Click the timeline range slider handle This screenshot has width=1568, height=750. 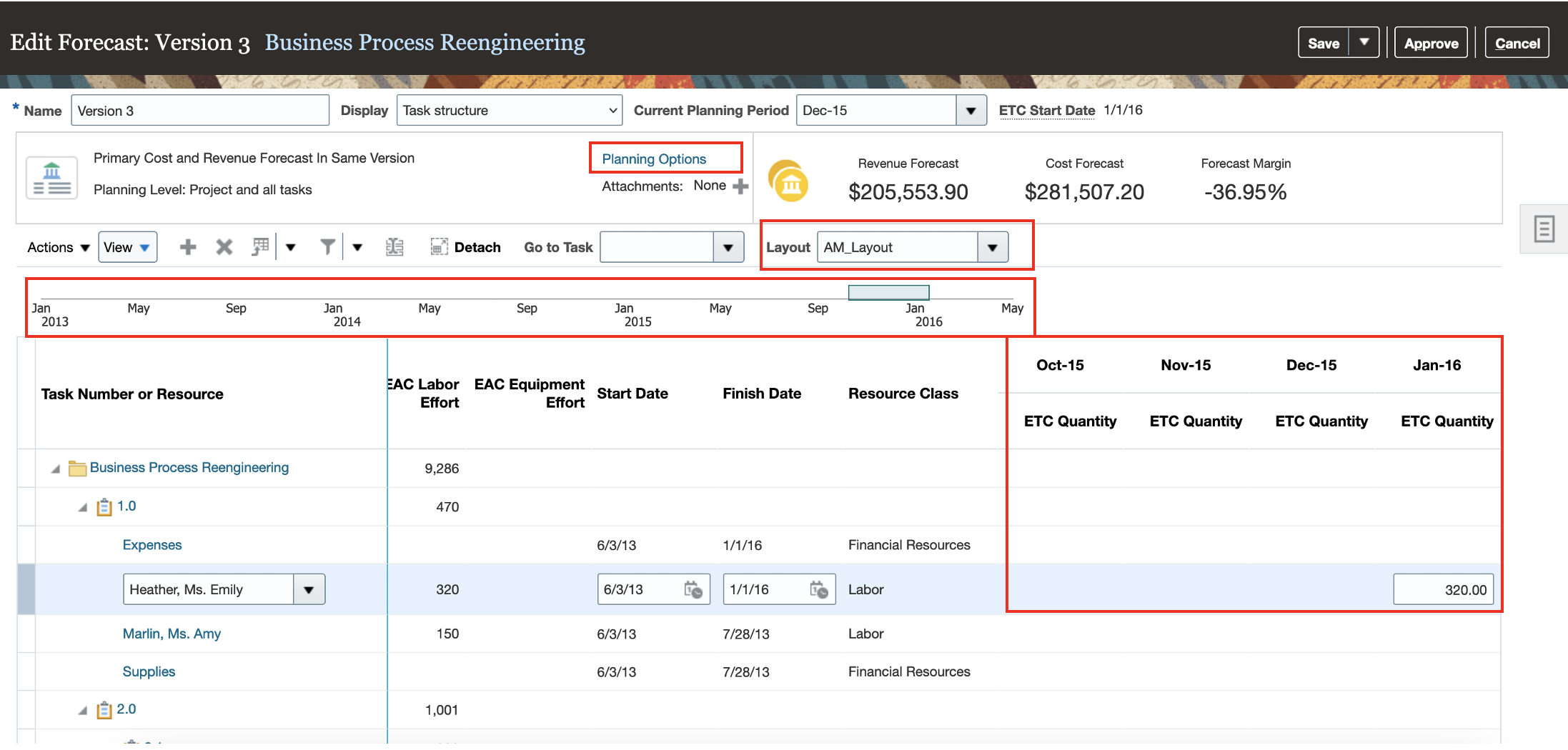tap(888, 292)
